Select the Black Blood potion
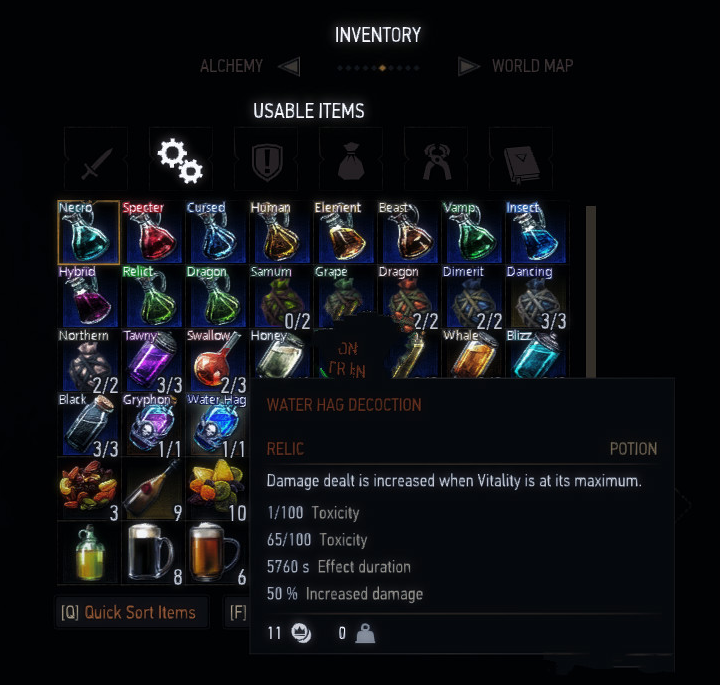720x685 pixels. 89,424
